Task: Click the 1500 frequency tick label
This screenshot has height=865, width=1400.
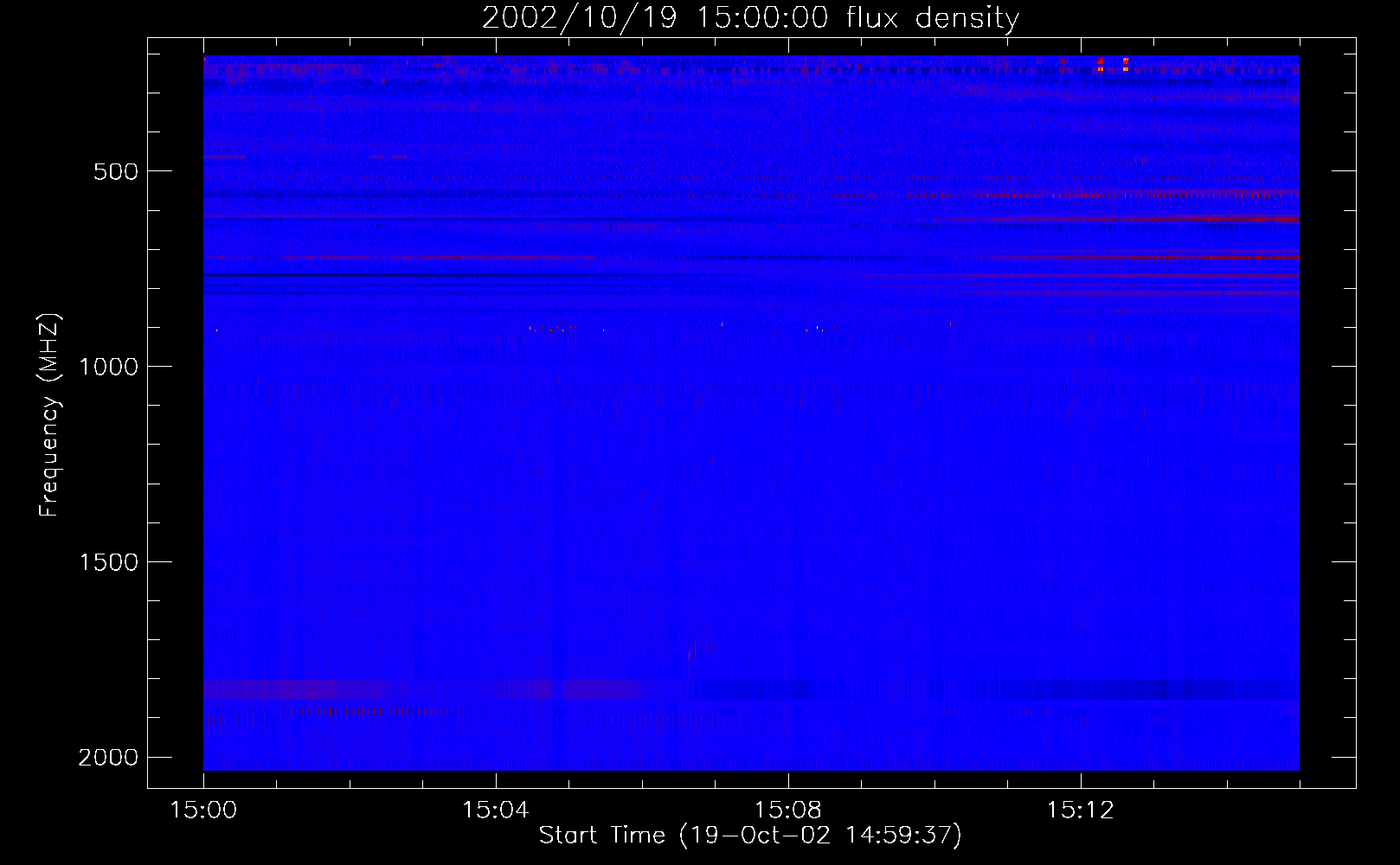Action: pos(108,562)
